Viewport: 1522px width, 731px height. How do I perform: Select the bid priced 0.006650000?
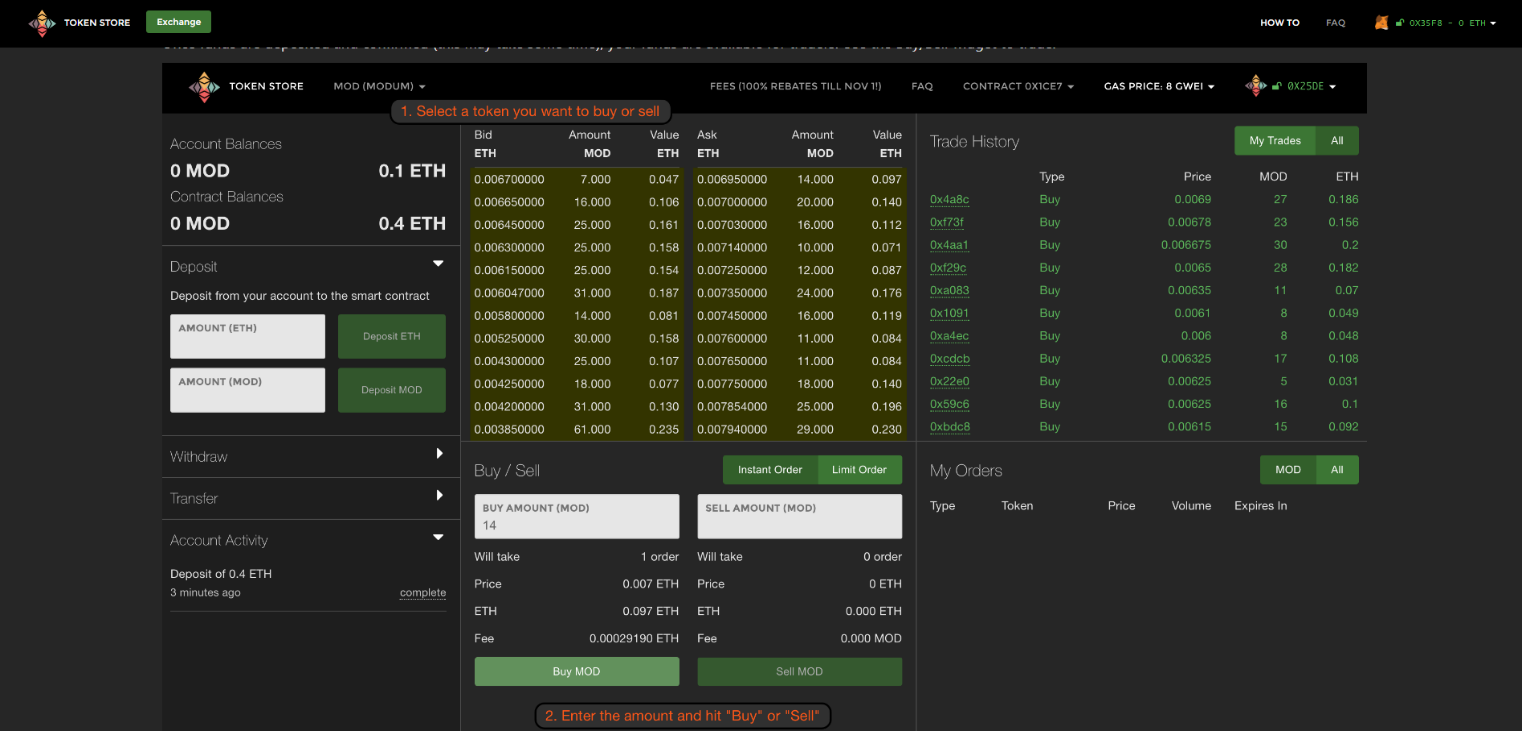point(577,202)
